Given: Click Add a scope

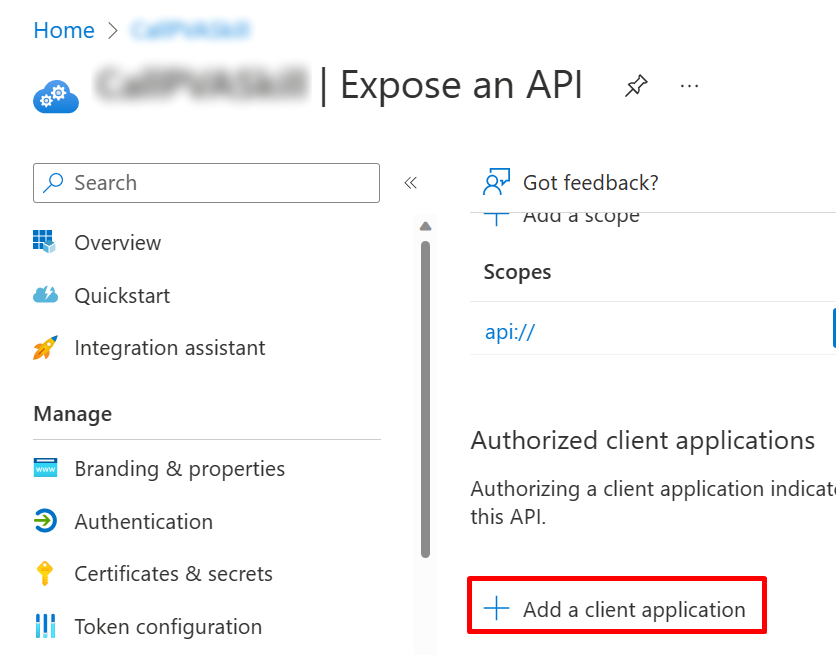Looking at the screenshot, I should point(580,214).
